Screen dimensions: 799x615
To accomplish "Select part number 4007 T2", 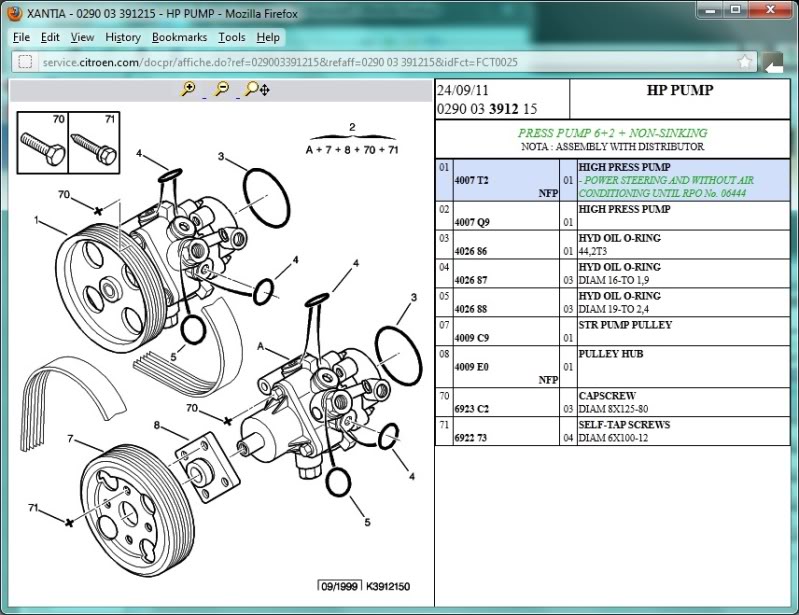I will [x=471, y=180].
